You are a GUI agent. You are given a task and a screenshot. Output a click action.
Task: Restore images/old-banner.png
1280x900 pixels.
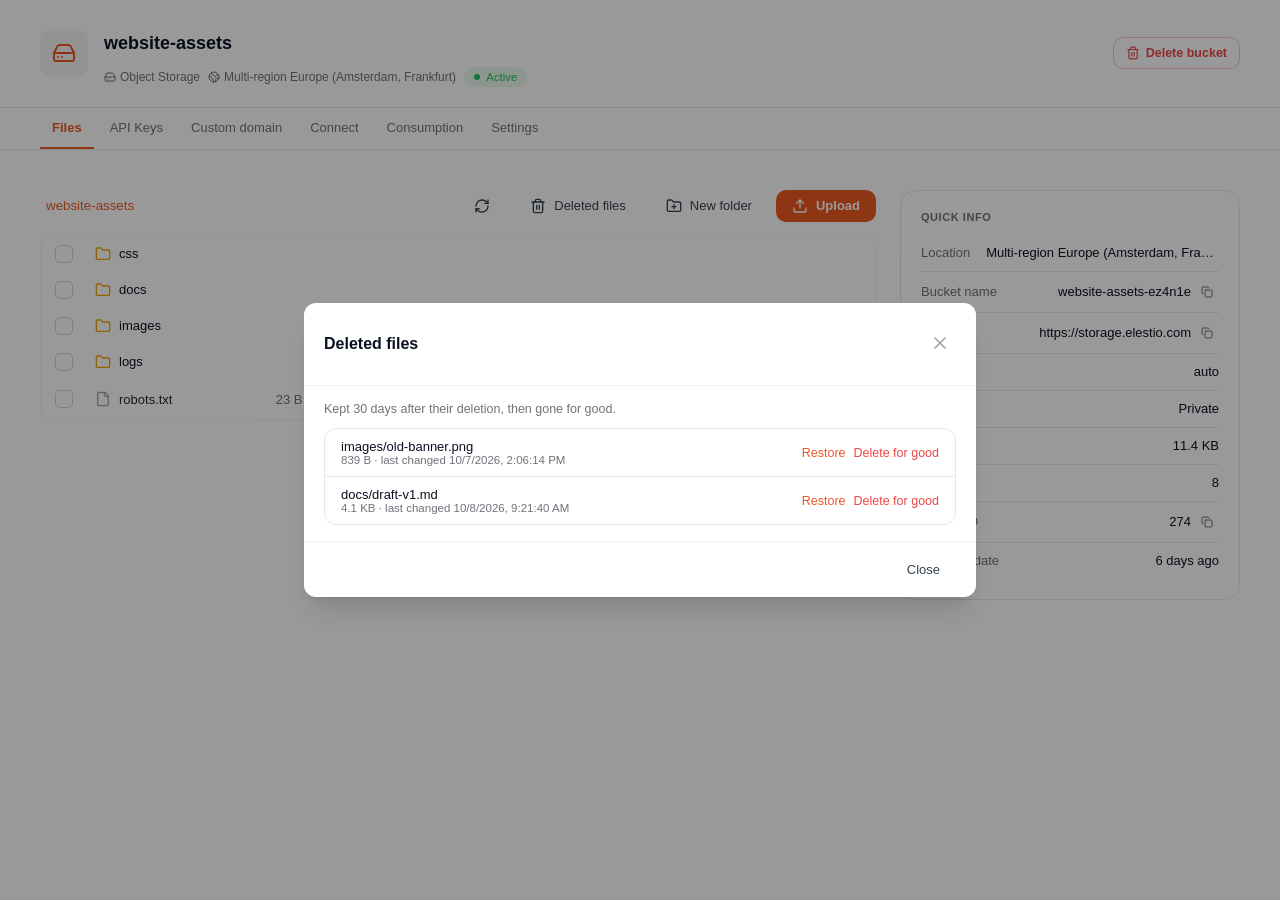[x=823, y=453]
